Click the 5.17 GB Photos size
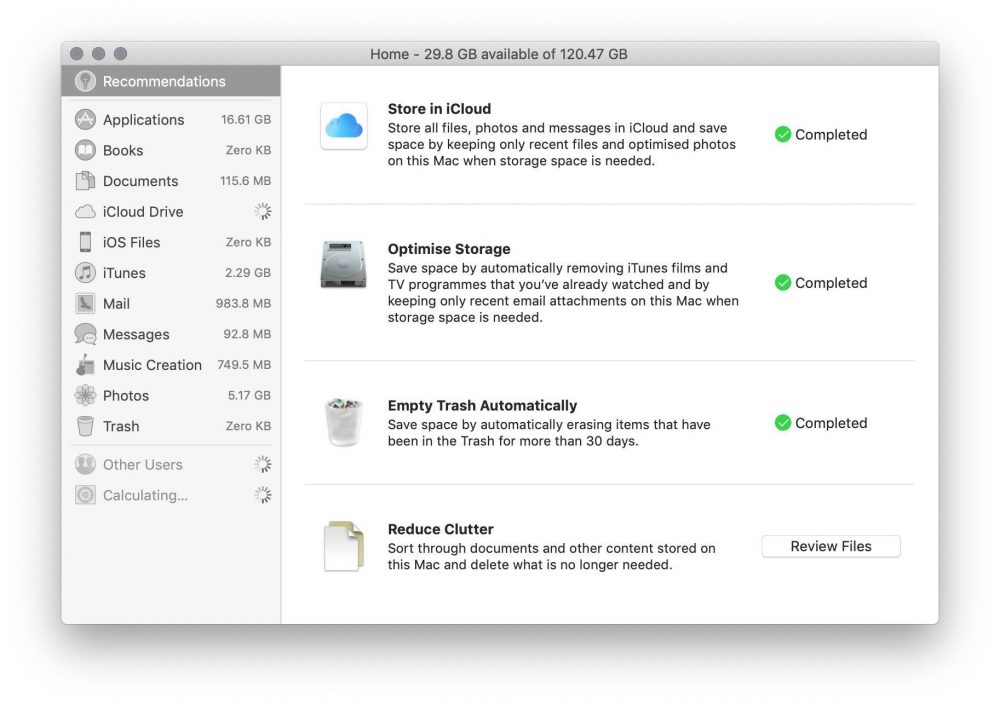Image resolution: width=1000 pixels, height=705 pixels. (249, 396)
